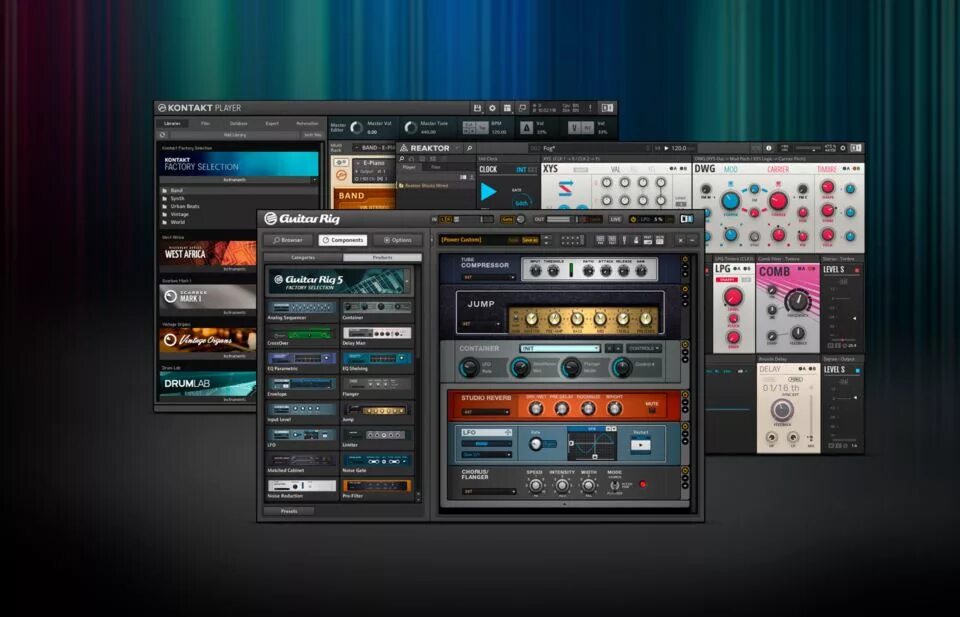Click the info icon in Reaktor header
The width and height of the screenshot is (960, 617).
[x=769, y=148]
